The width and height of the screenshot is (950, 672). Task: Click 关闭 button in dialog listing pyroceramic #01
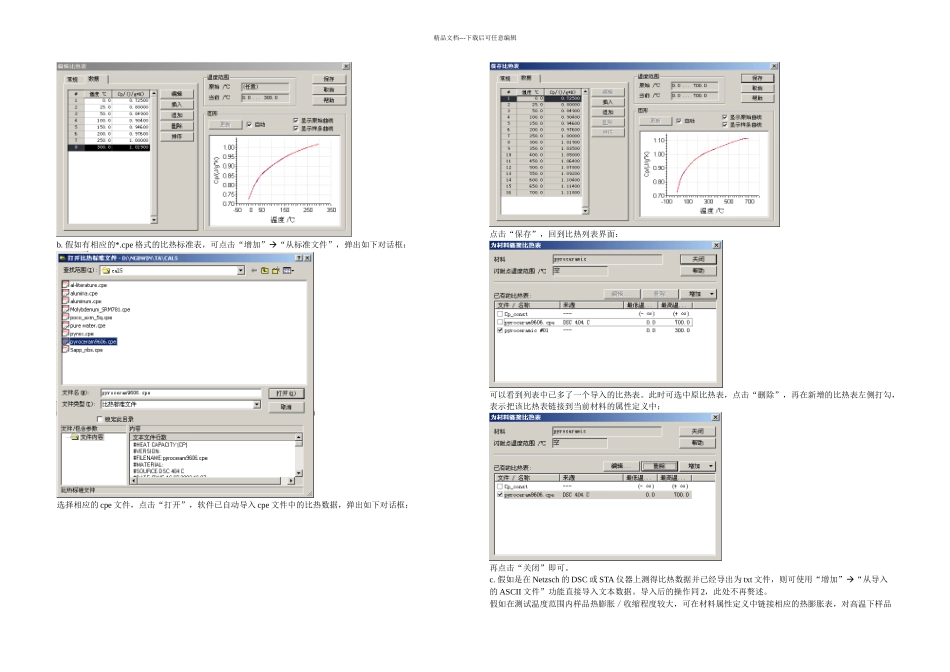699,259
